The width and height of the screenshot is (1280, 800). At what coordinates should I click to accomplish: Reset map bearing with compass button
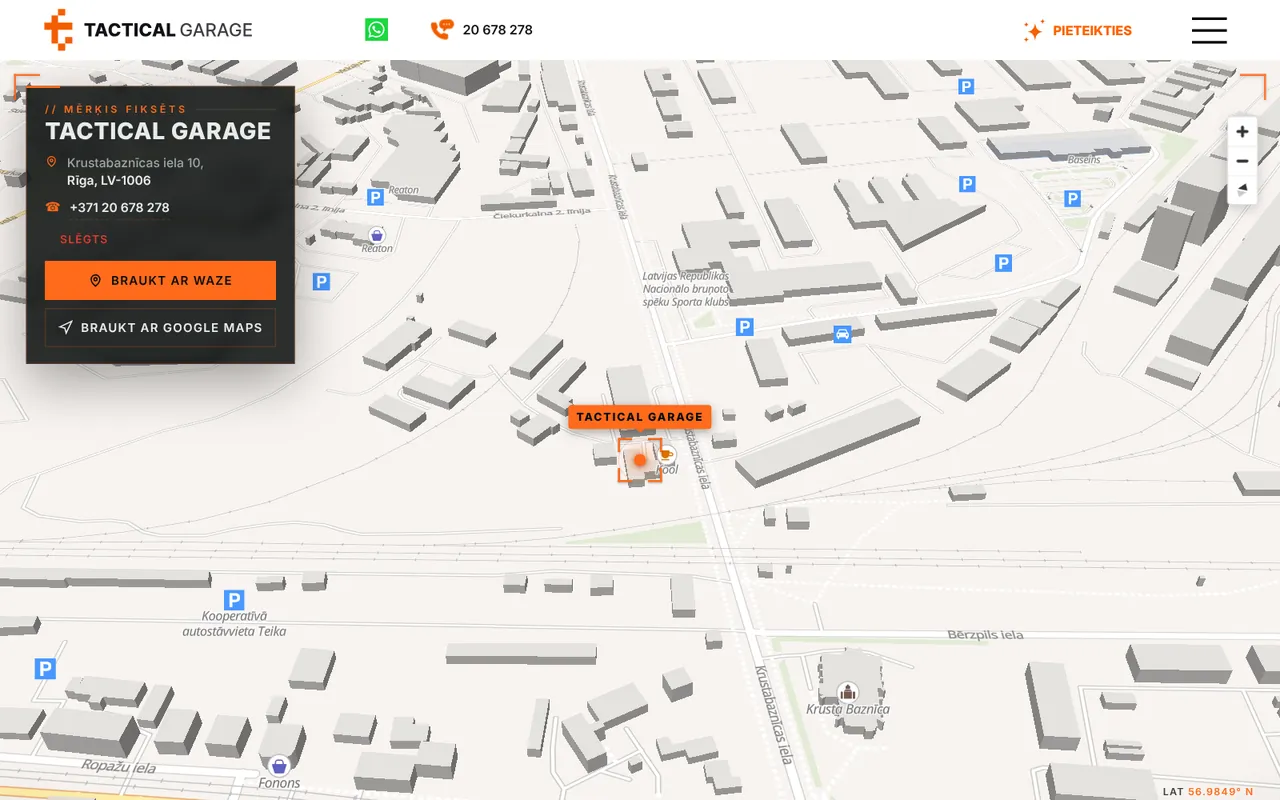1242,189
